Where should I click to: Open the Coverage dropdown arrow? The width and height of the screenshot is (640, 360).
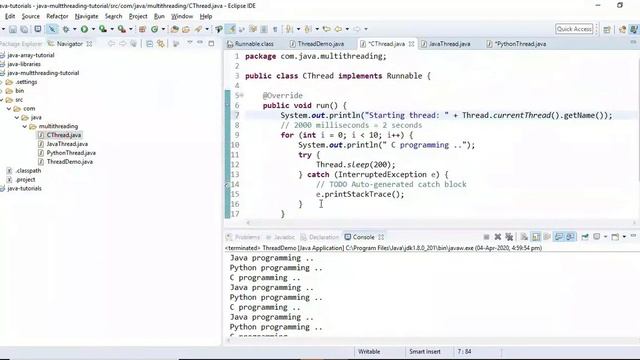(112, 29)
